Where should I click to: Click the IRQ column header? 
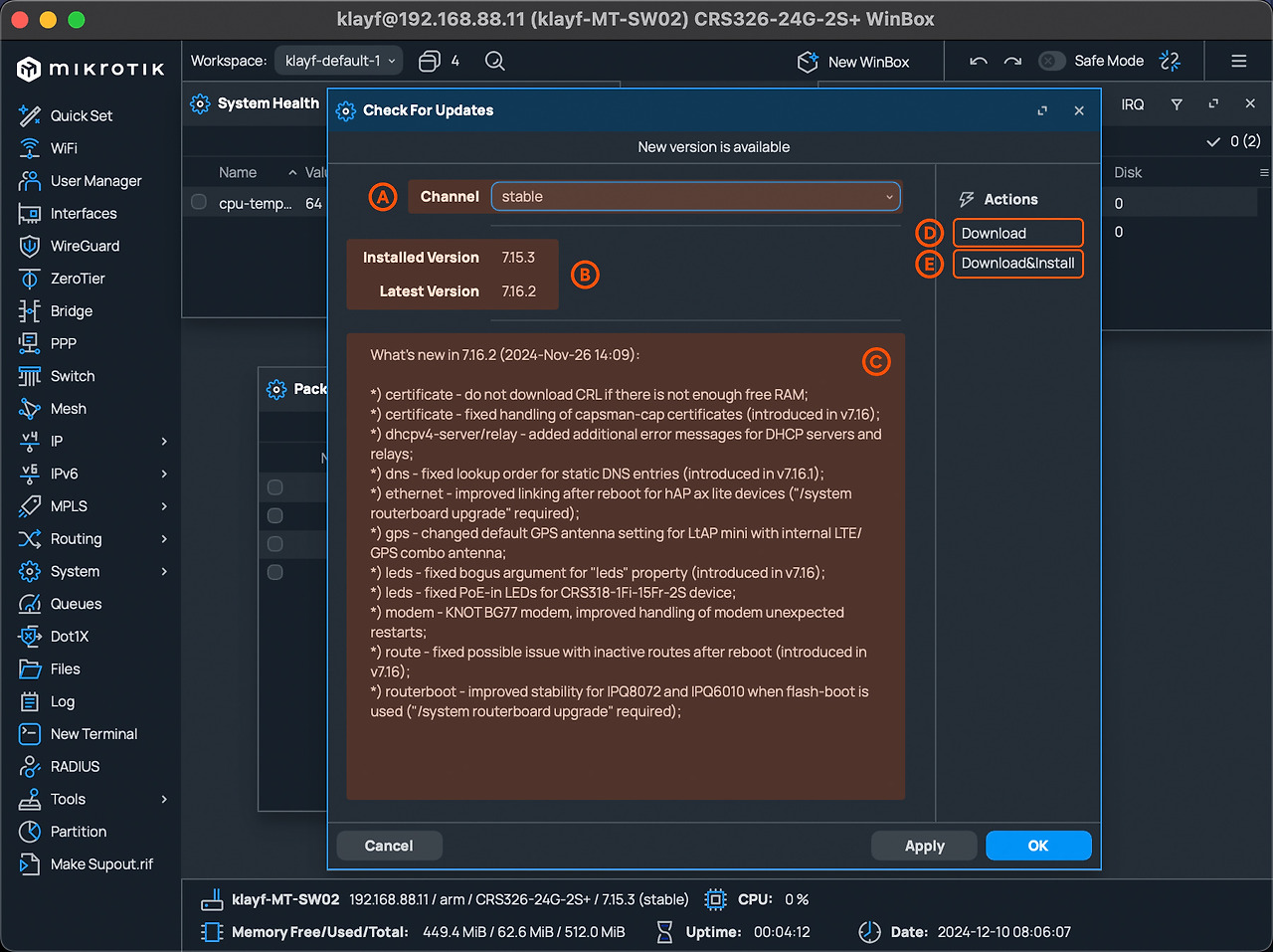coord(1133,104)
